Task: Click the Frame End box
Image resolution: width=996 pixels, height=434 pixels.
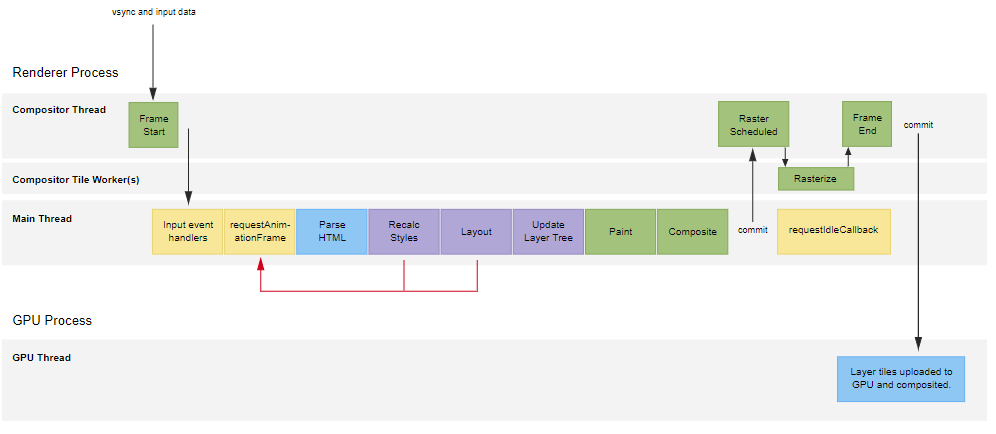Action: (x=867, y=125)
